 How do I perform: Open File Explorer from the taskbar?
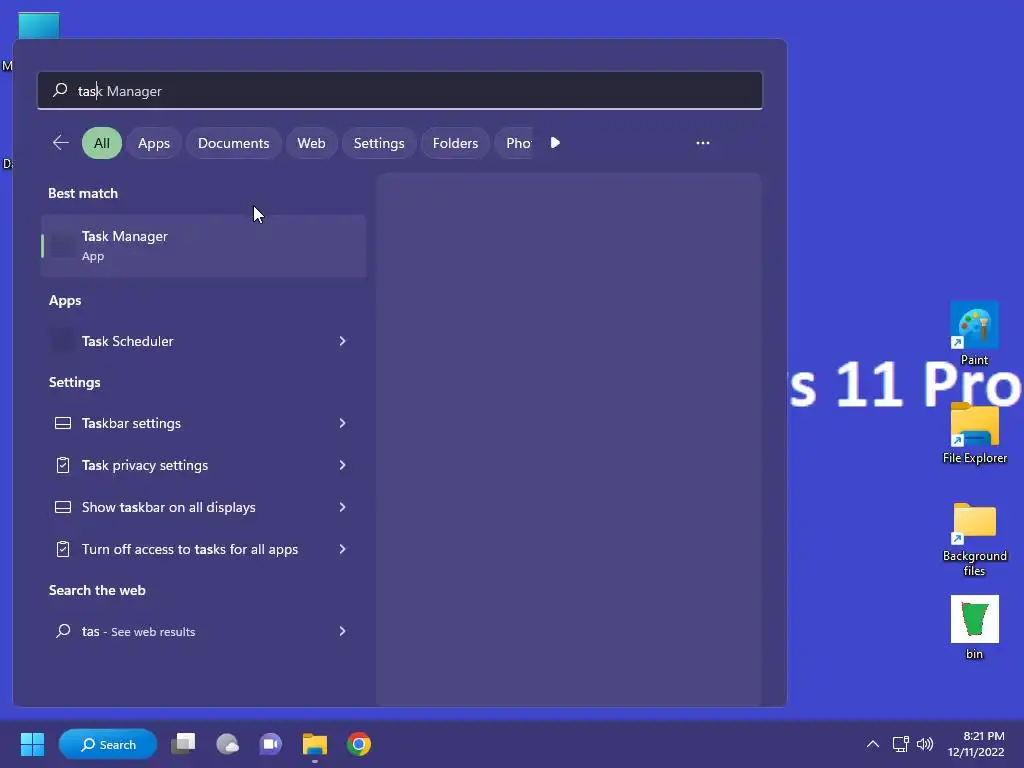pos(315,744)
